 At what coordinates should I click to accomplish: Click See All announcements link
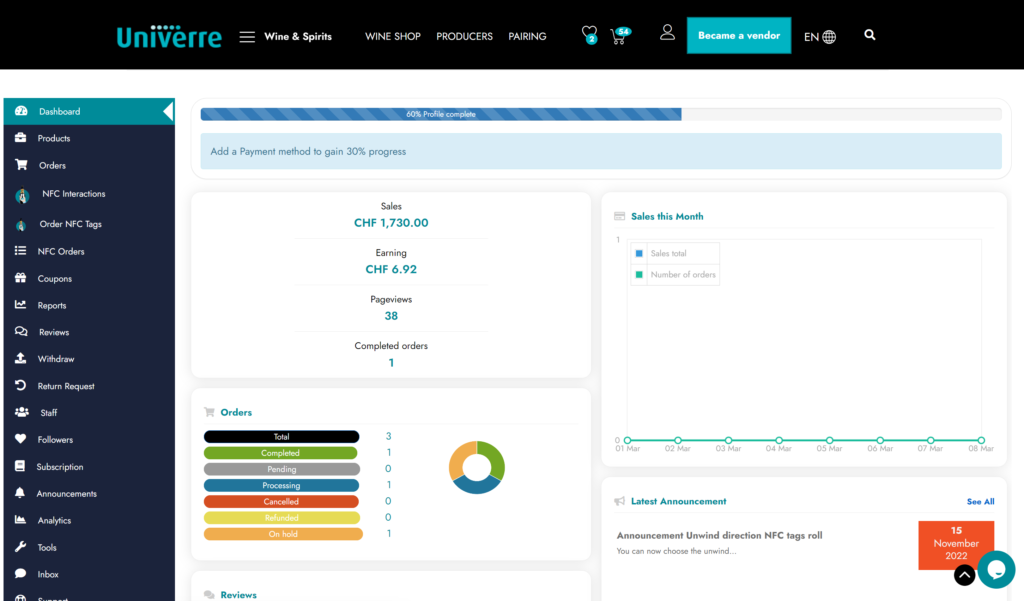click(980, 502)
